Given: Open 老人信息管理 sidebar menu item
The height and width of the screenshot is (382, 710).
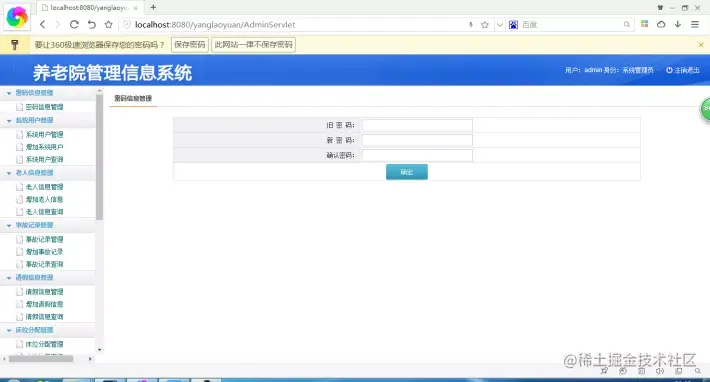Looking at the screenshot, I should (44, 187).
